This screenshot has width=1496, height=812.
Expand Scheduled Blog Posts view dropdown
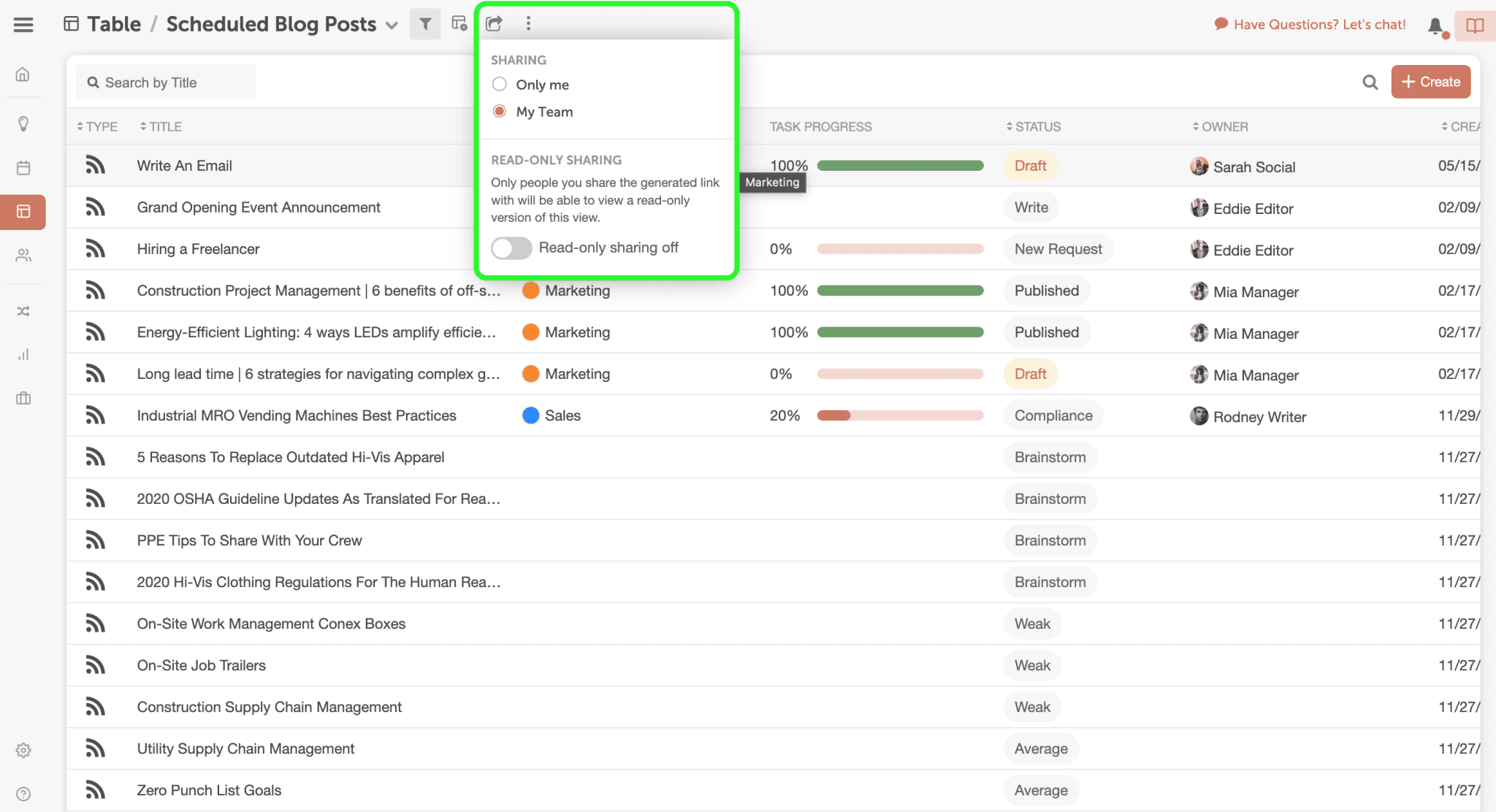(x=392, y=26)
